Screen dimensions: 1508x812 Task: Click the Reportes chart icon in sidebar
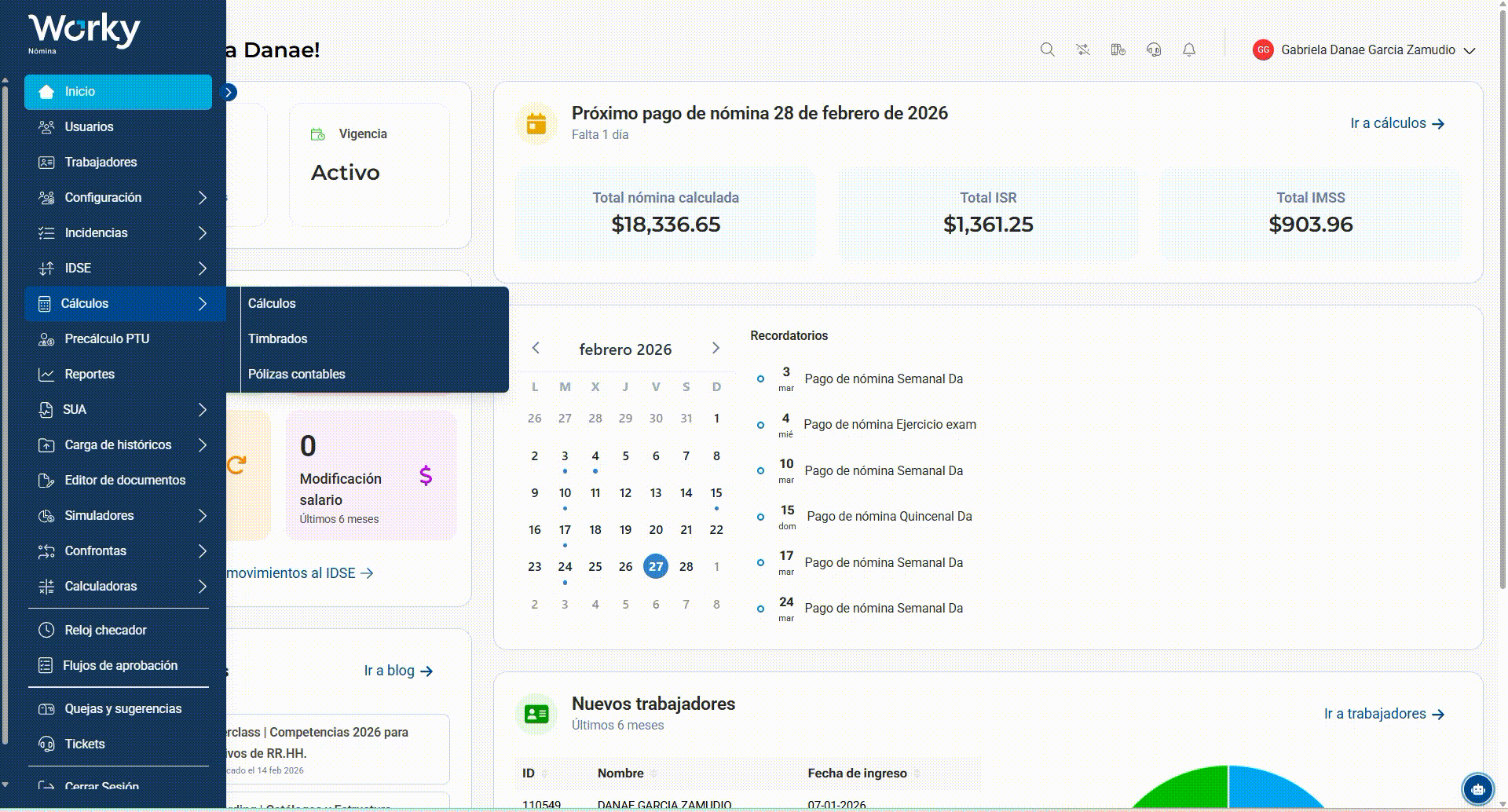[46, 375]
